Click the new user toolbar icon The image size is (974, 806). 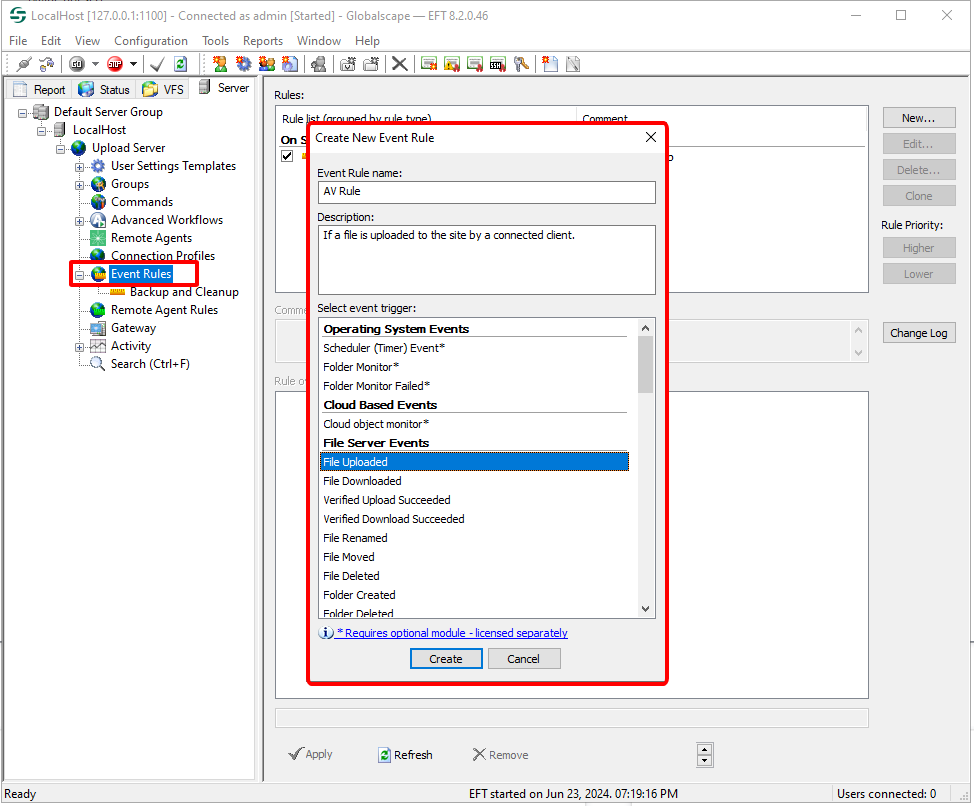(220, 64)
